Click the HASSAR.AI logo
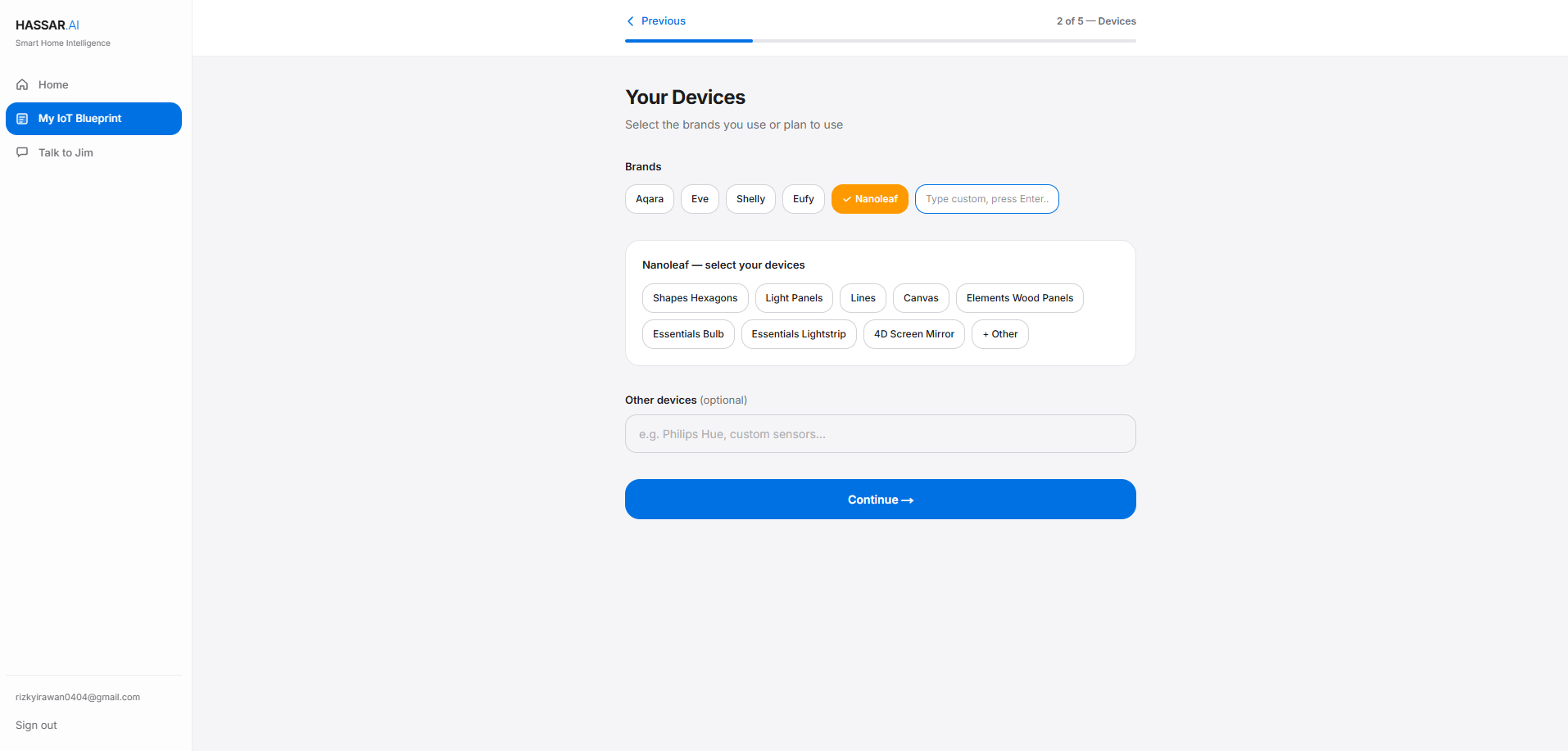1568x751 pixels. (x=48, y=25)
